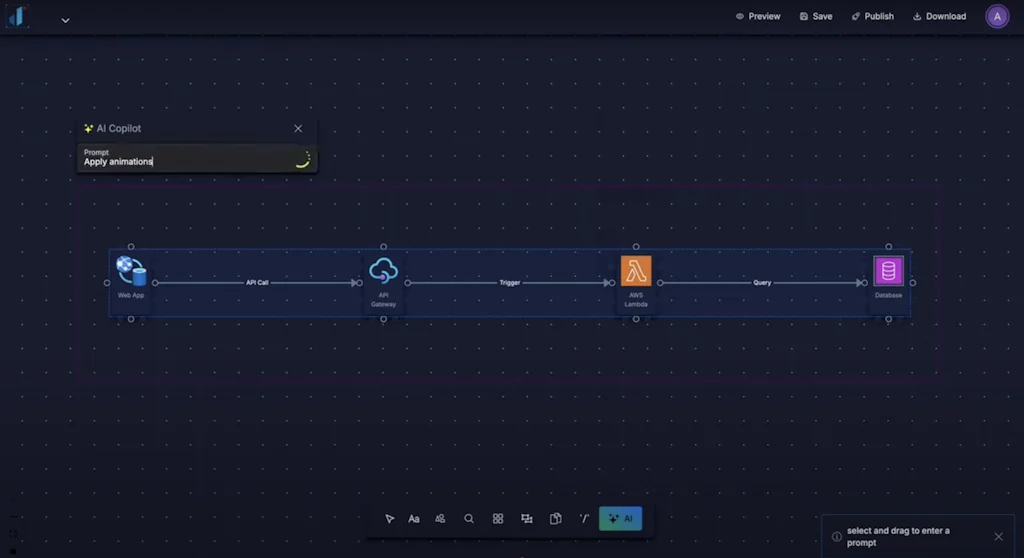
Task: Activate the AI sparkle button
Action: 621,519
